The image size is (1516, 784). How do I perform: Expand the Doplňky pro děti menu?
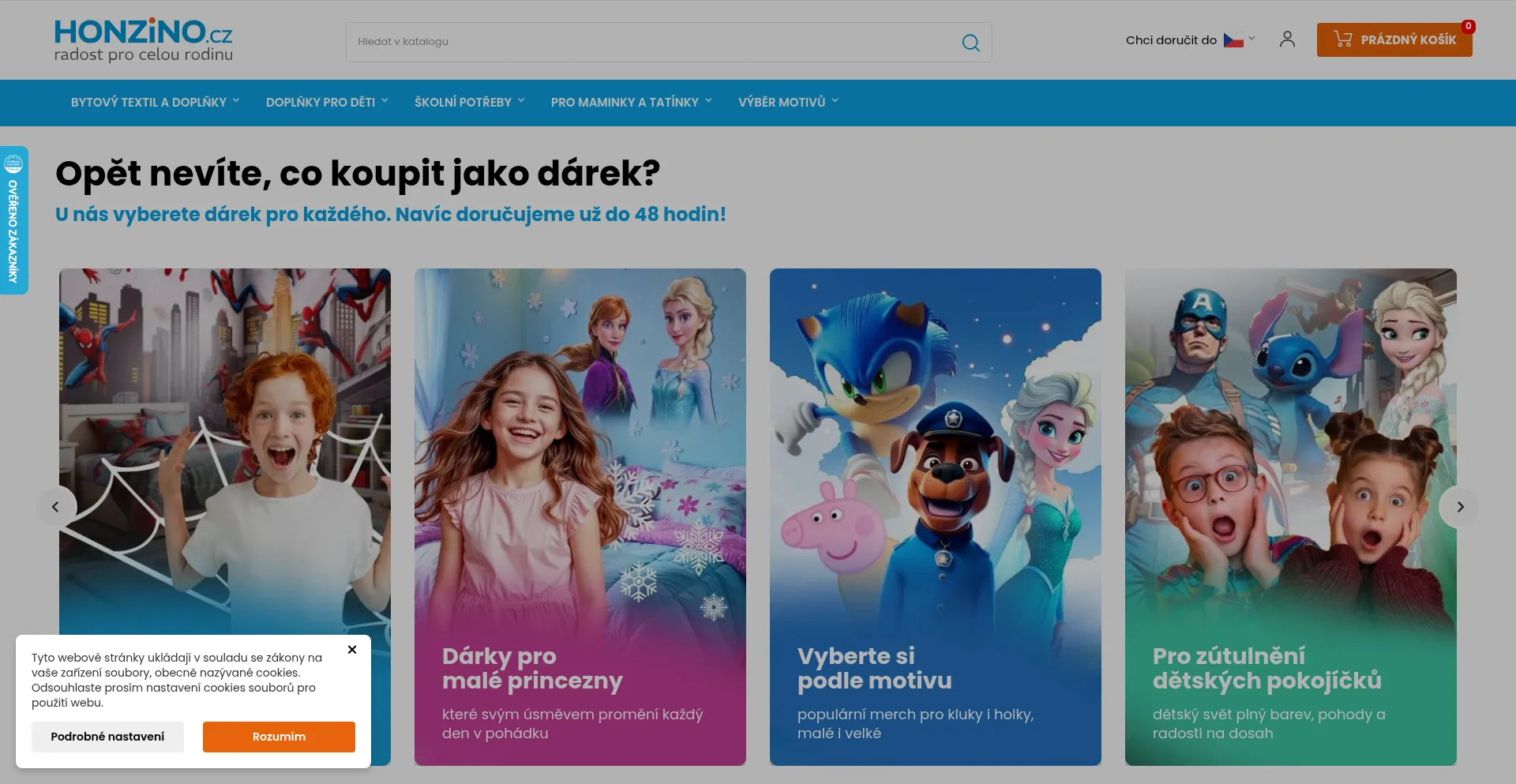[x=327, y=102]
